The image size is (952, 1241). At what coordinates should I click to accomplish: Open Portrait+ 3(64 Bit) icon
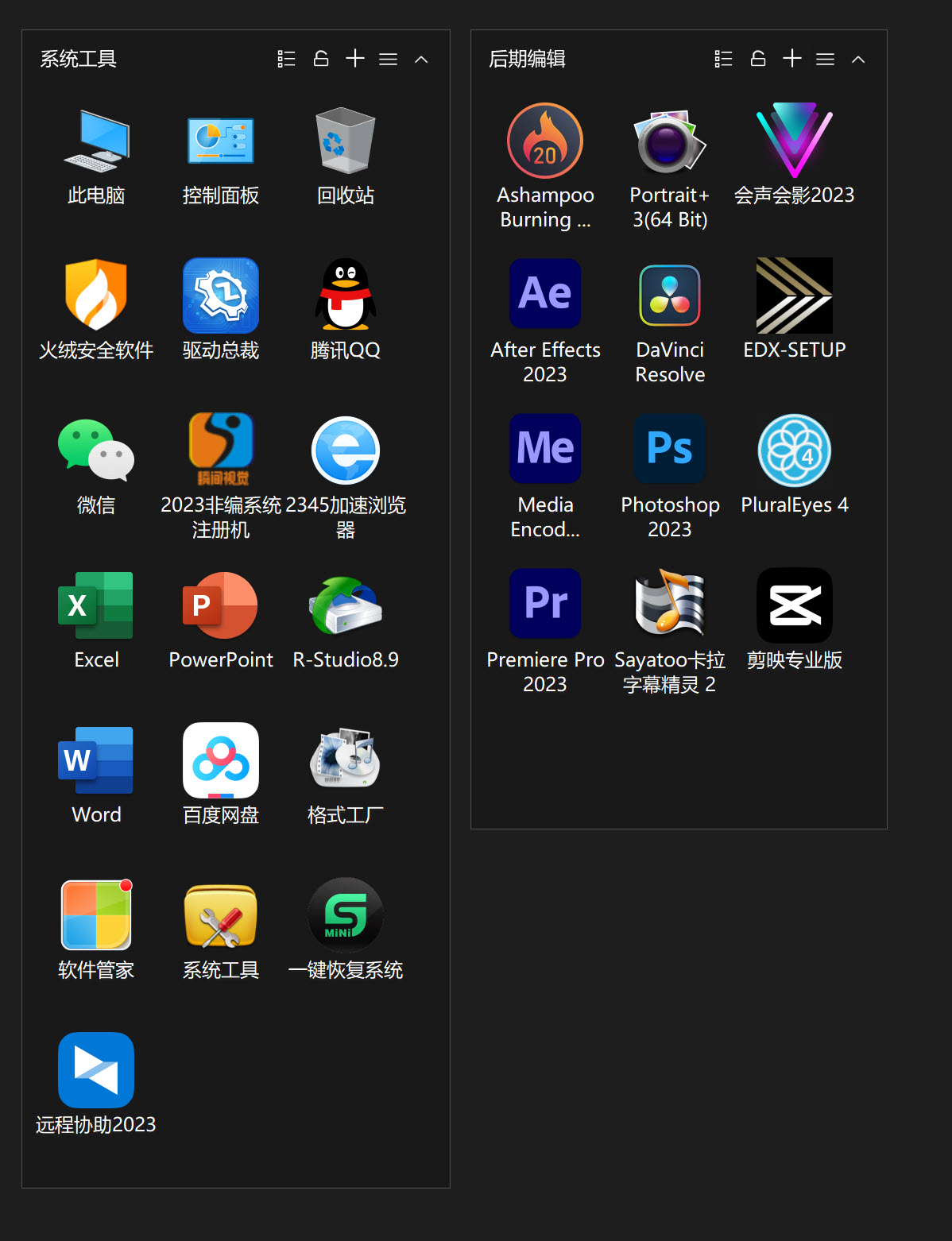click(669, 141)
